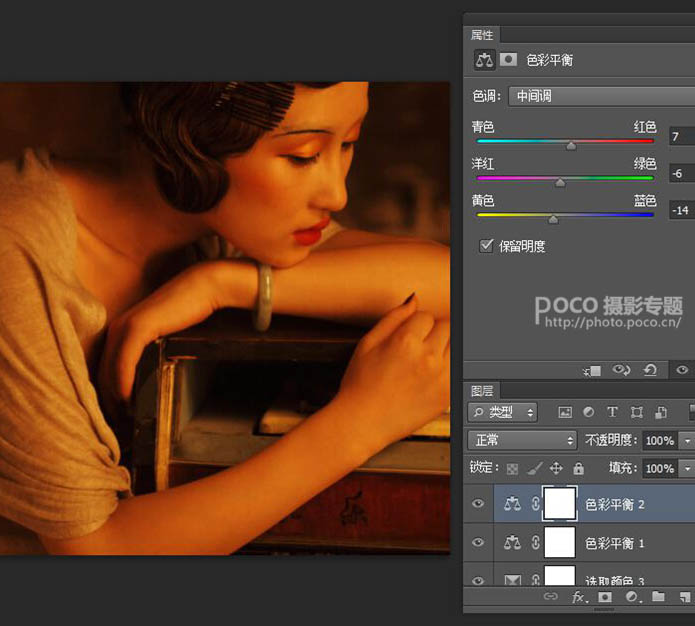Switch to the 属性 tab

coord(482,35)
